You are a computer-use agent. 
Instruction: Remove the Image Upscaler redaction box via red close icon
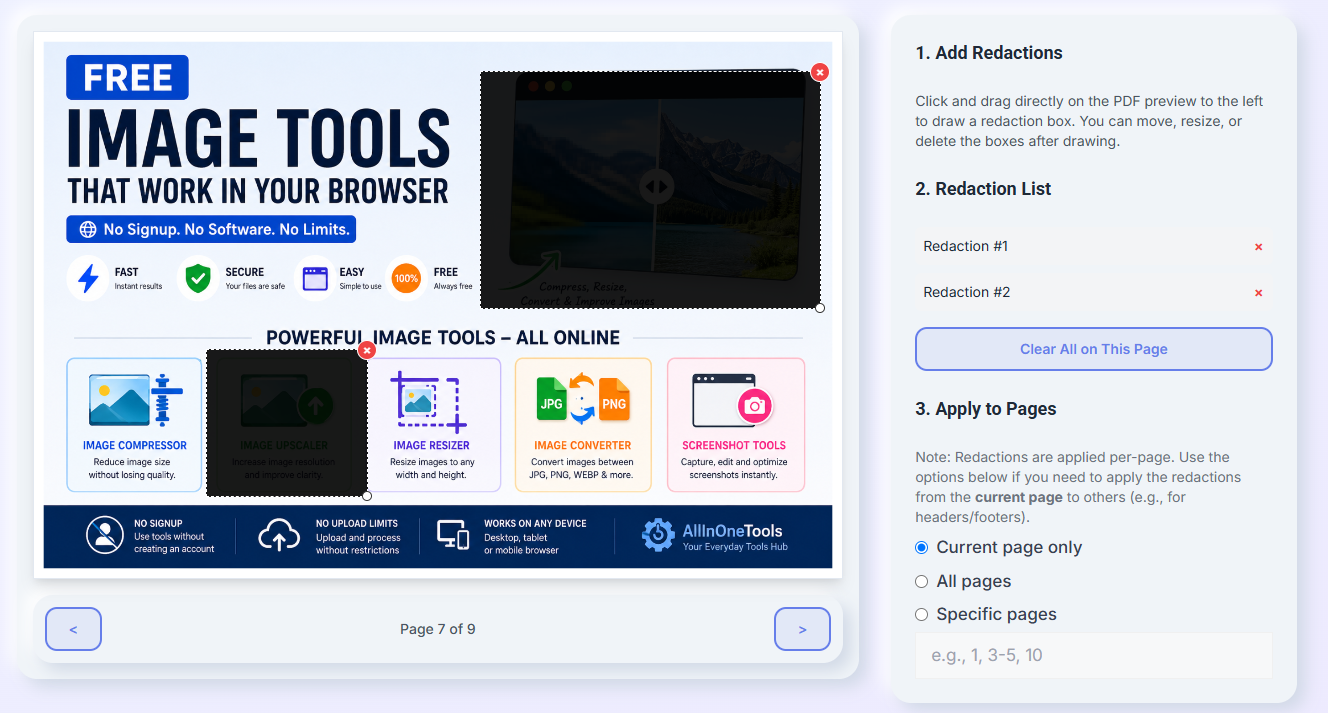[367, 350]
